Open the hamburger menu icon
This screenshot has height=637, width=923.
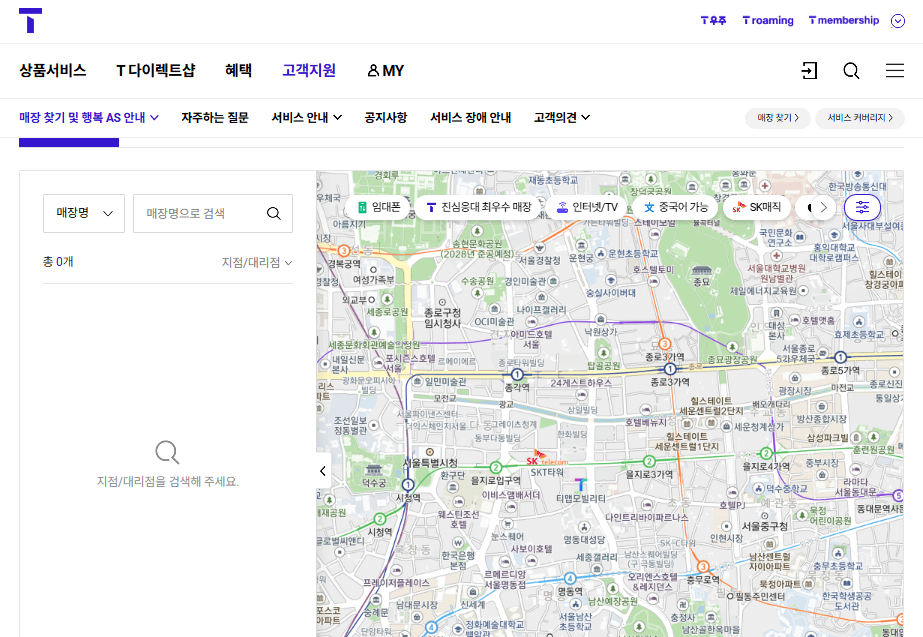pyautogui.click(x=895, y=71)
